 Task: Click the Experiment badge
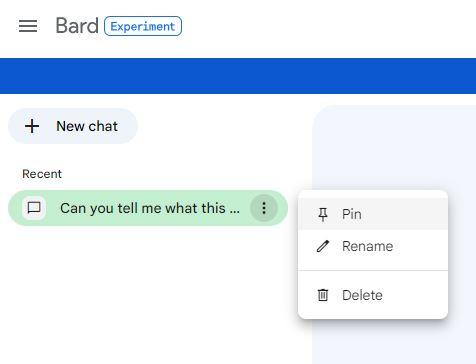click(143, 26)
